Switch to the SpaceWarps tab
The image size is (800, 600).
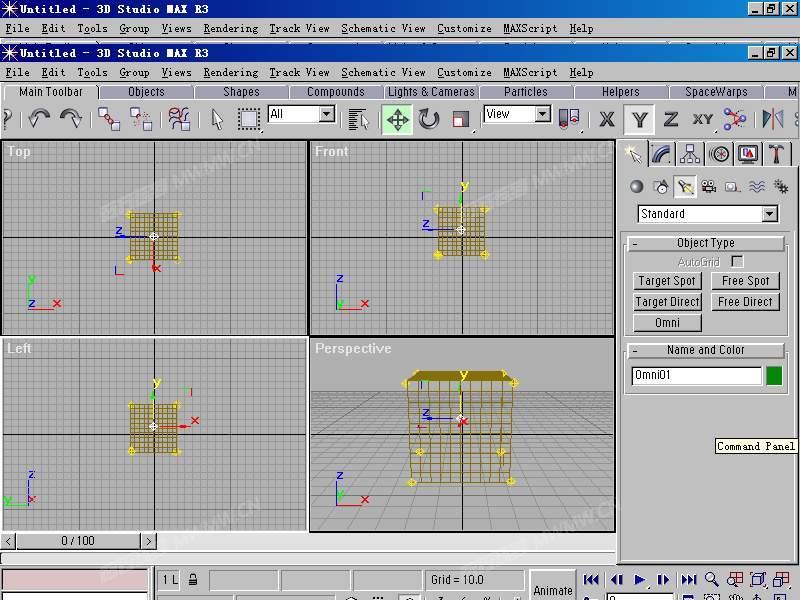point(716,92)
